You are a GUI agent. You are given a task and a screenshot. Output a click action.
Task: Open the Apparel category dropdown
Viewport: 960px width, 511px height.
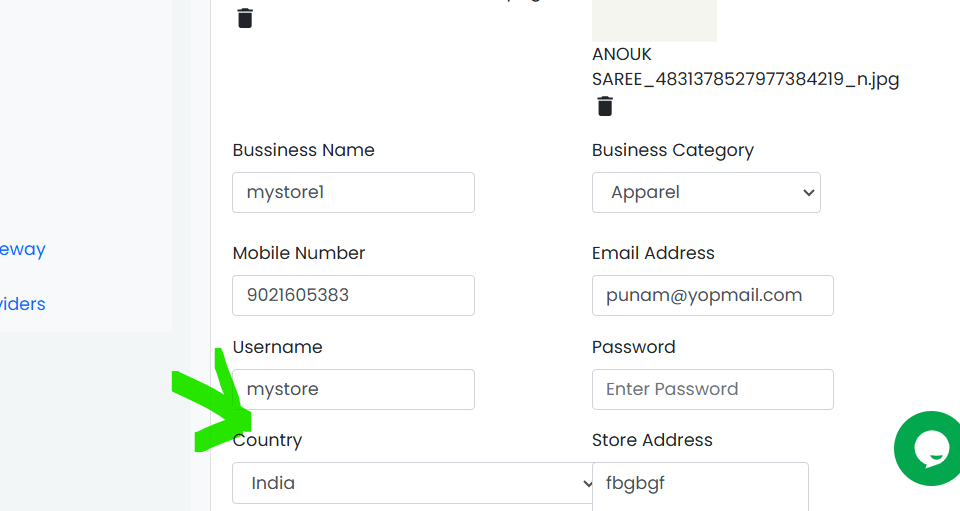[x=706, y=193]
